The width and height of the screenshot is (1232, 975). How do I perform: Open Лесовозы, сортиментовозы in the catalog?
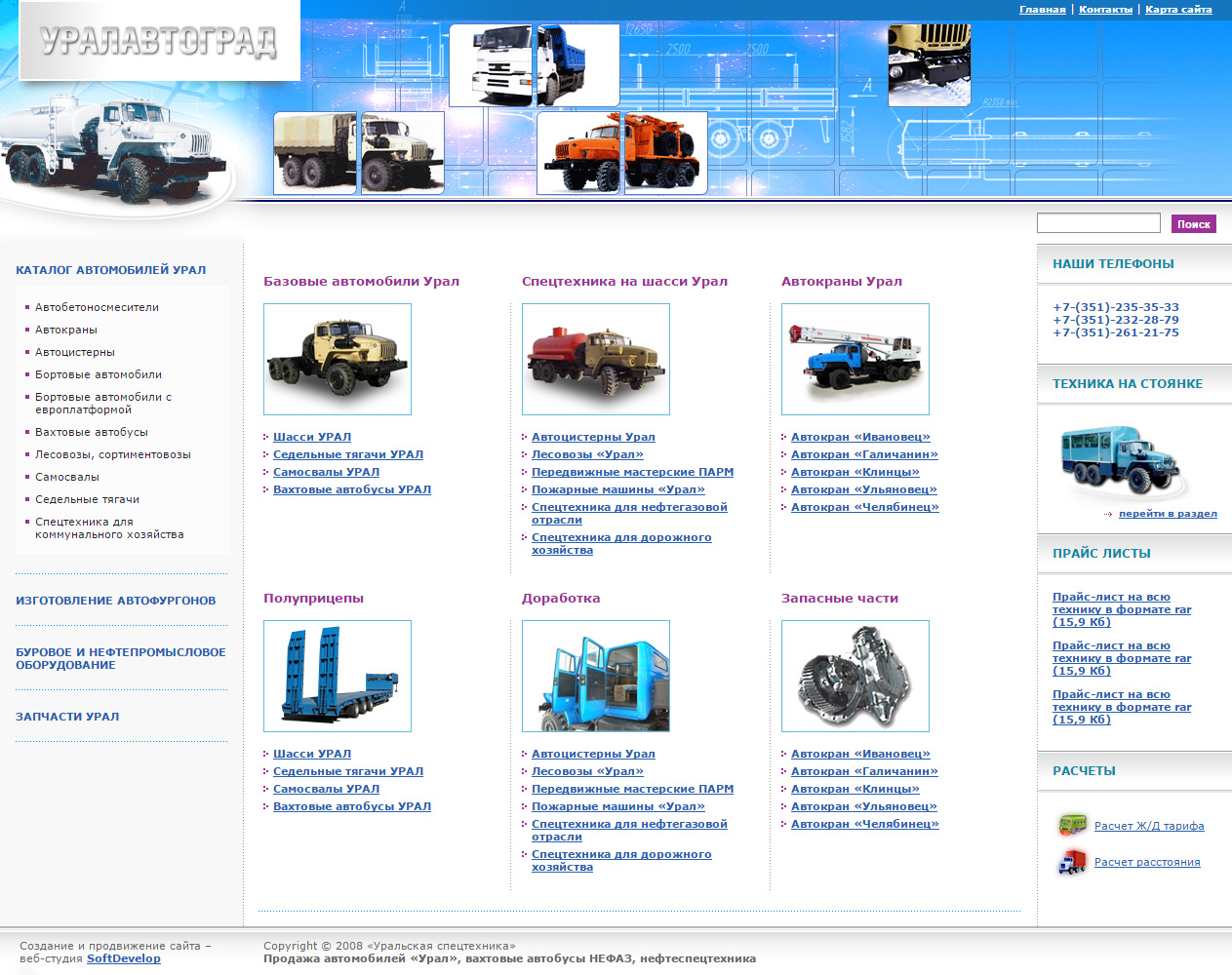click(x=113, y=454)
